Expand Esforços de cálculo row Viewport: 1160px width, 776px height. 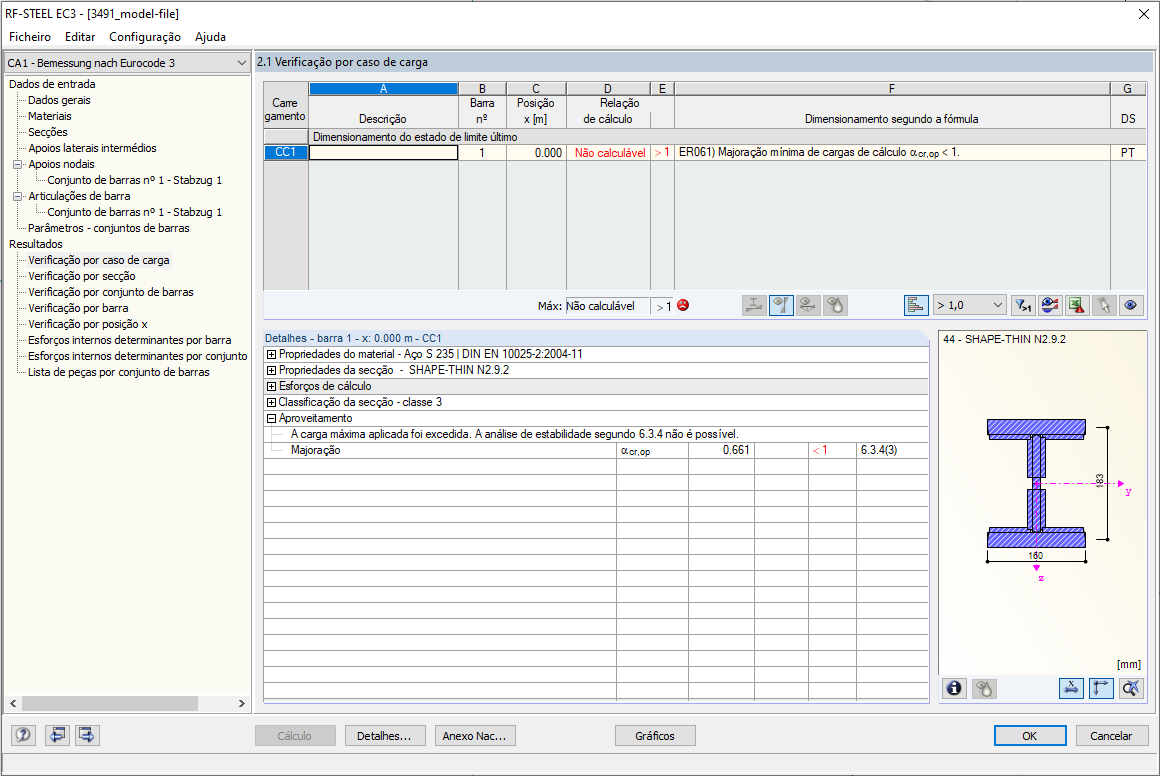click(x=271, y=387)
